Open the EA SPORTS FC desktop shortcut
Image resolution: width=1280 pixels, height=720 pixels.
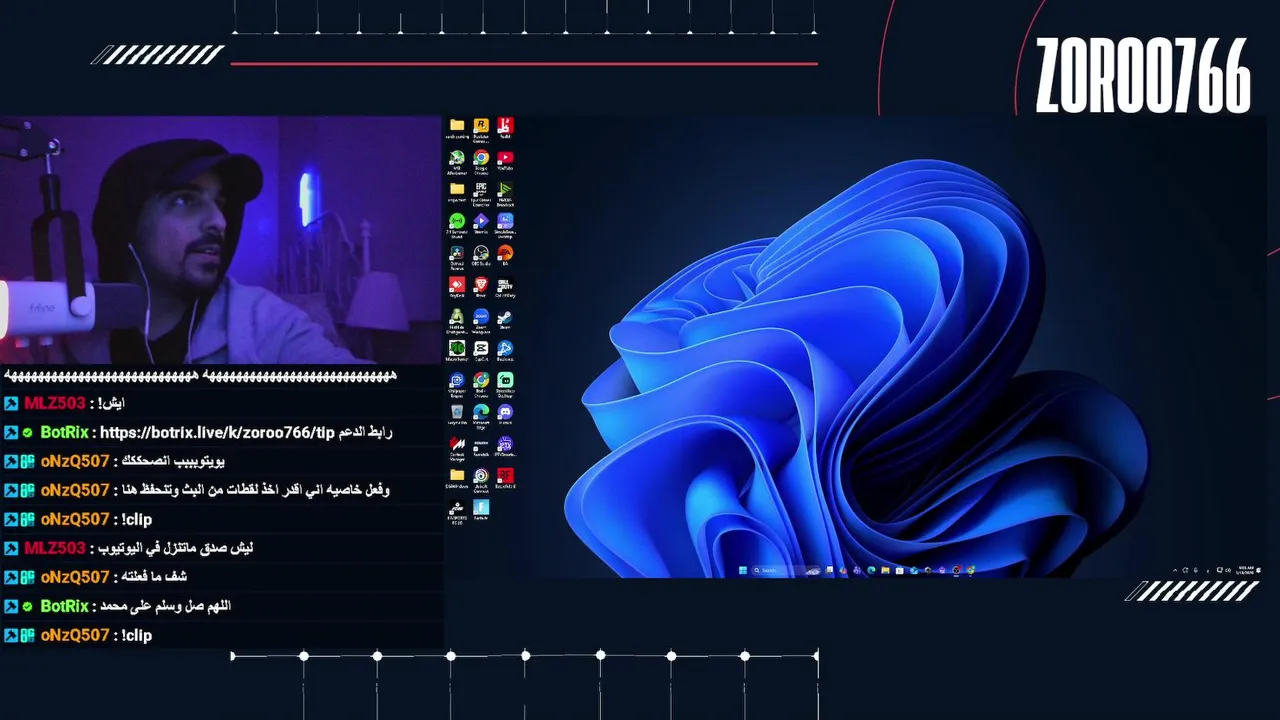coord(456,511)
